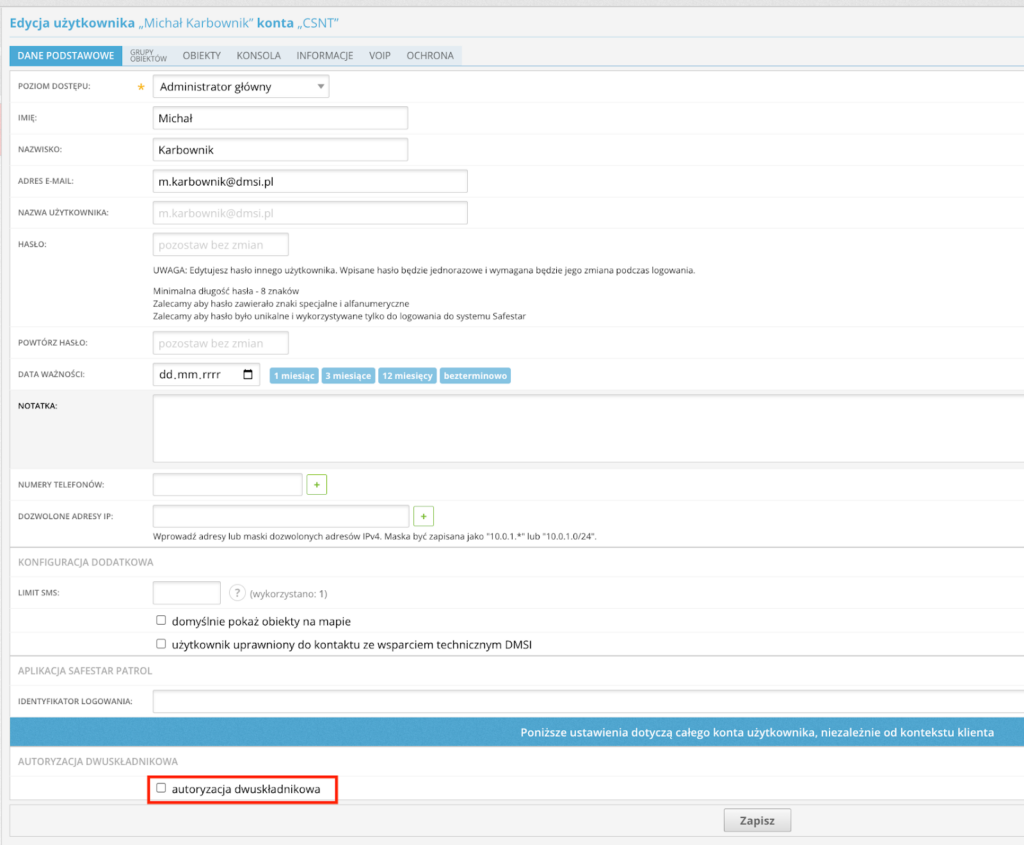1024x845 pixels.
Task: Focus the NOTATKA text area
Action: [588, 428]
